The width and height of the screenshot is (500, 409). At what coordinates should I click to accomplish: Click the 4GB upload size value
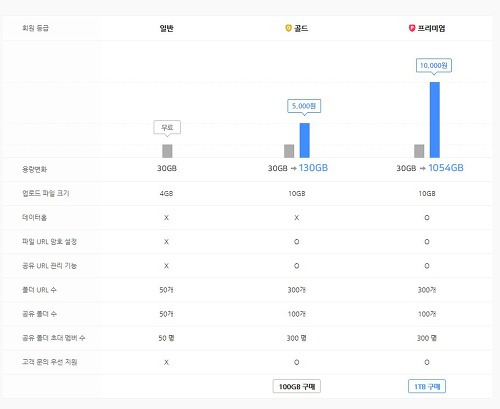point(166,194)
